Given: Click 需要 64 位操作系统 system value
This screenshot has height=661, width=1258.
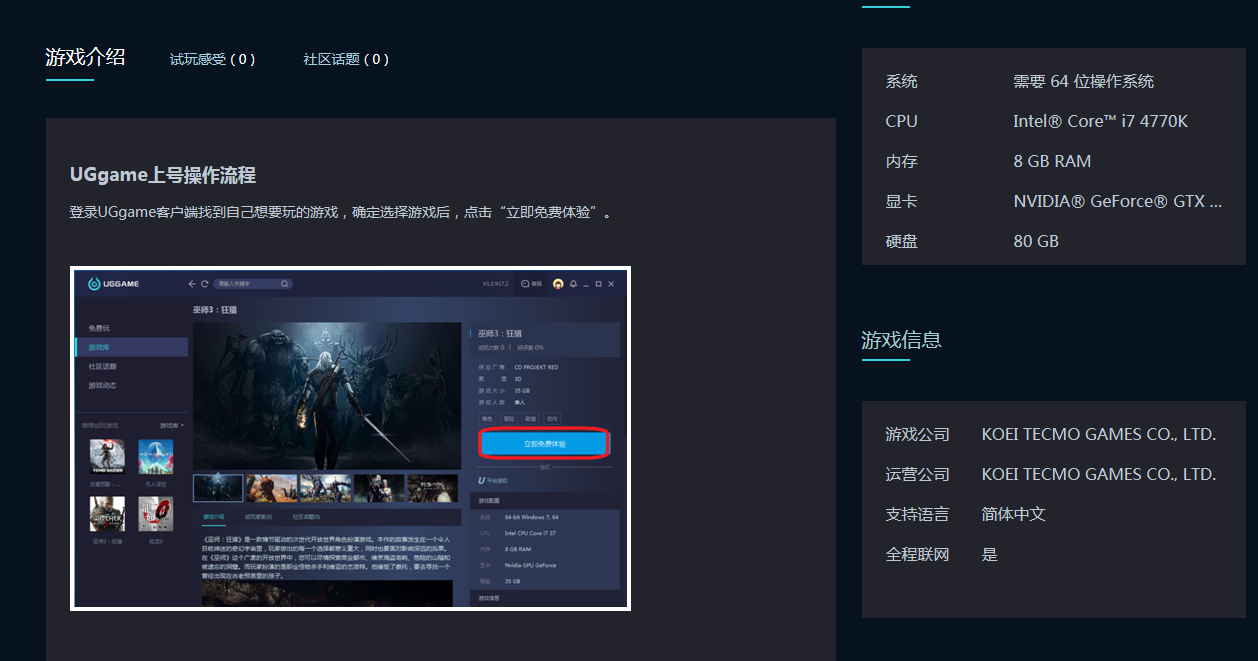Looking at the screenshot, I should pyautogui.click(x=1084, y=81).
